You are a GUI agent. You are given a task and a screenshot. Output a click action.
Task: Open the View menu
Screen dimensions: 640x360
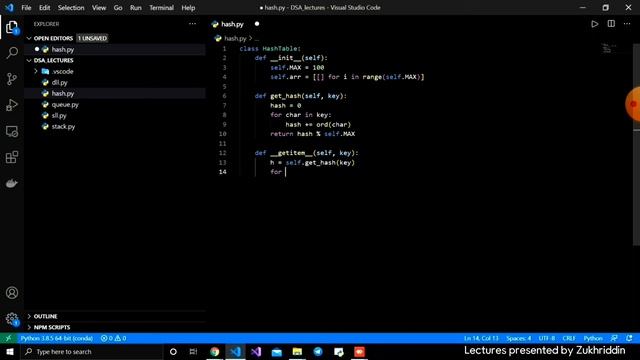pos(99,8)
